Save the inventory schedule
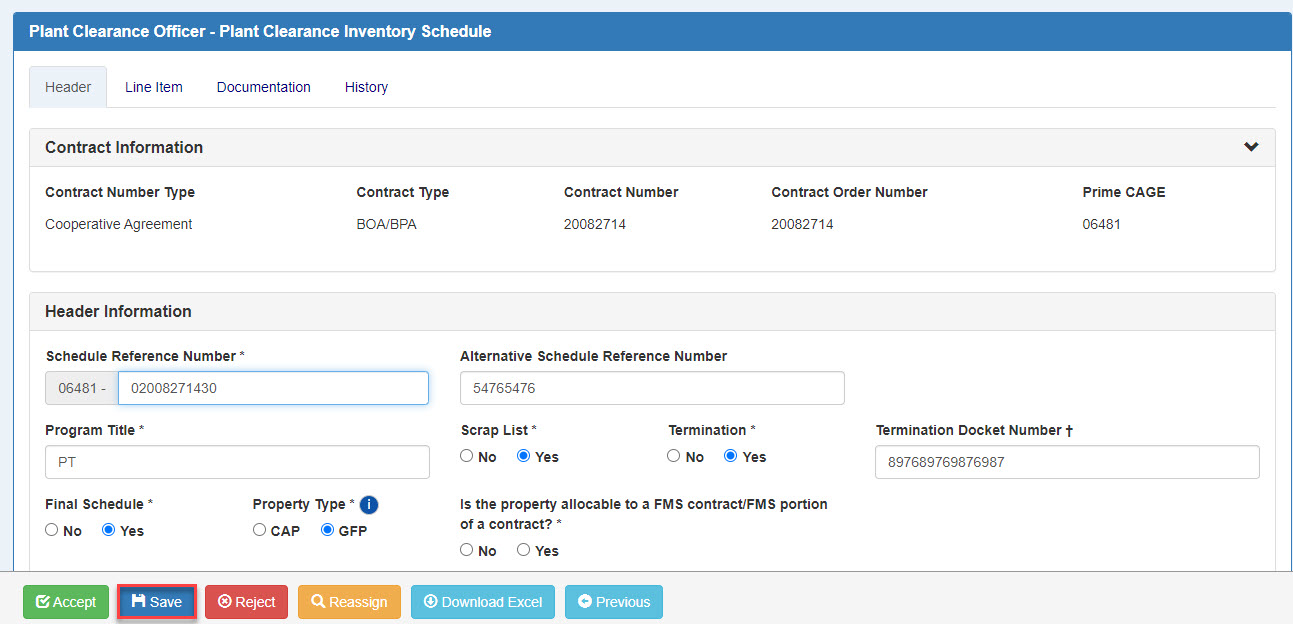The height and width of the screenshot is (624, 1293). [157, 602]
